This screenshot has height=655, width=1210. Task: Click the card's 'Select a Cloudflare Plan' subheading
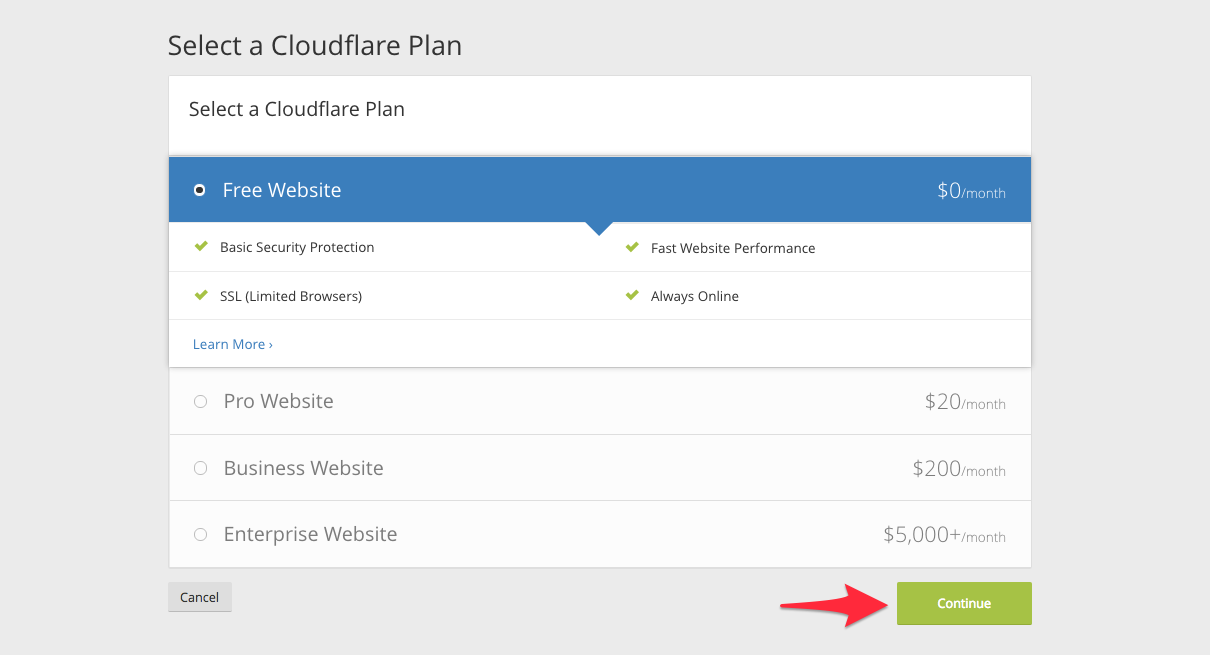pyautogui.click(x=297, y=109)
